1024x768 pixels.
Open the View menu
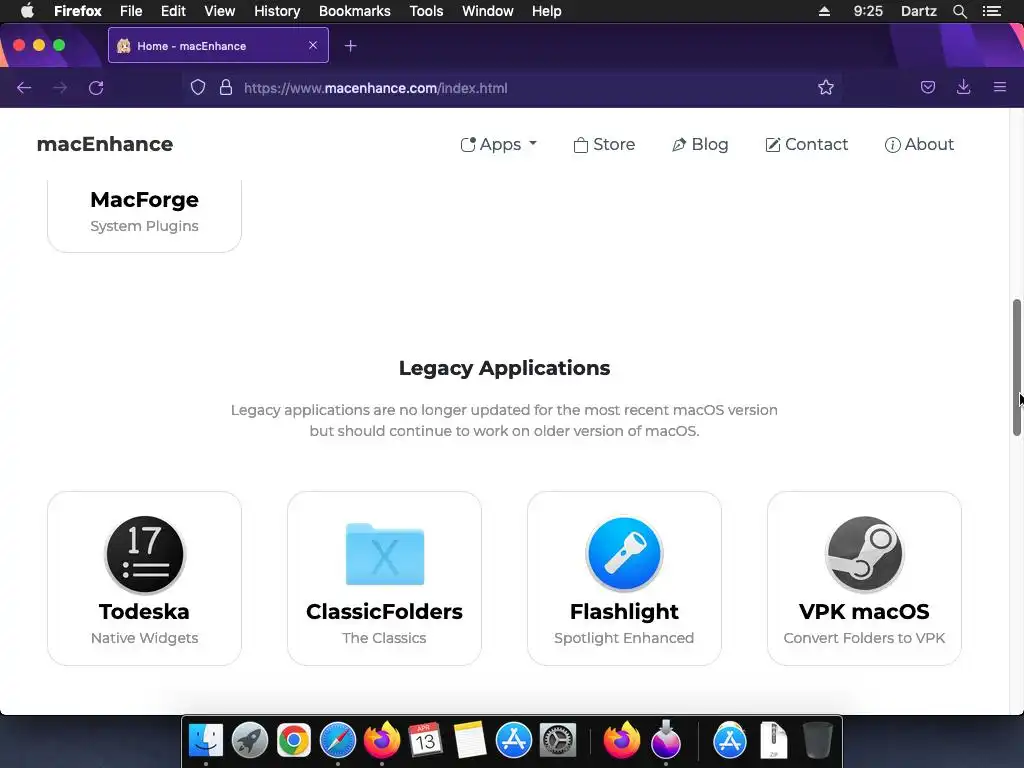point(219,11)
